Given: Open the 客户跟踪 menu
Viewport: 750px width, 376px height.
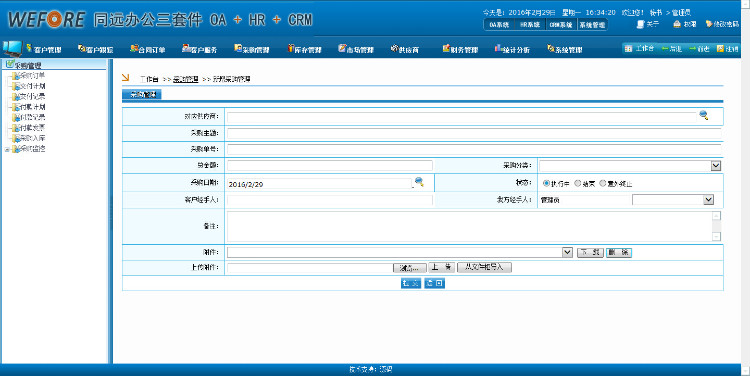Looking at the screenshot, I should [96, 49].
